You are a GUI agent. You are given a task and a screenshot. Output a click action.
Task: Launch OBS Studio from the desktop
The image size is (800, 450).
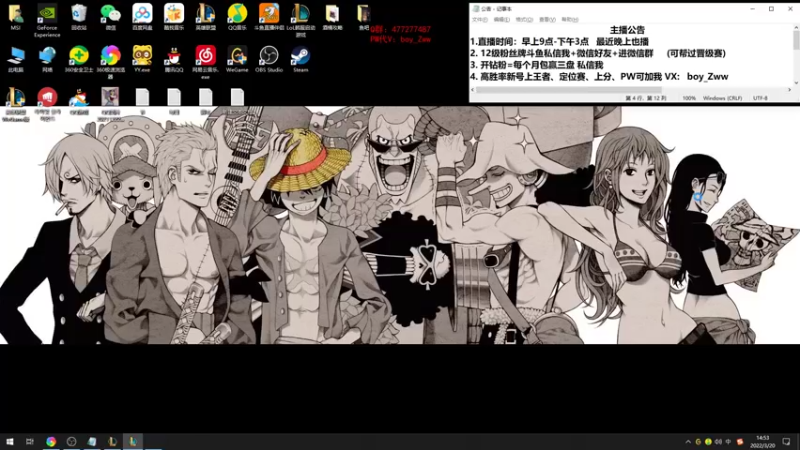point(268,59)
